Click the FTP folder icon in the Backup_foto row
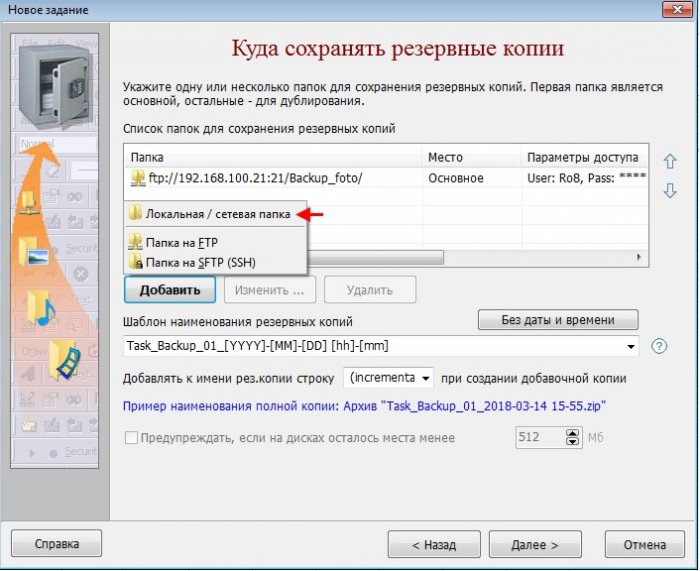 coord(138,178)
